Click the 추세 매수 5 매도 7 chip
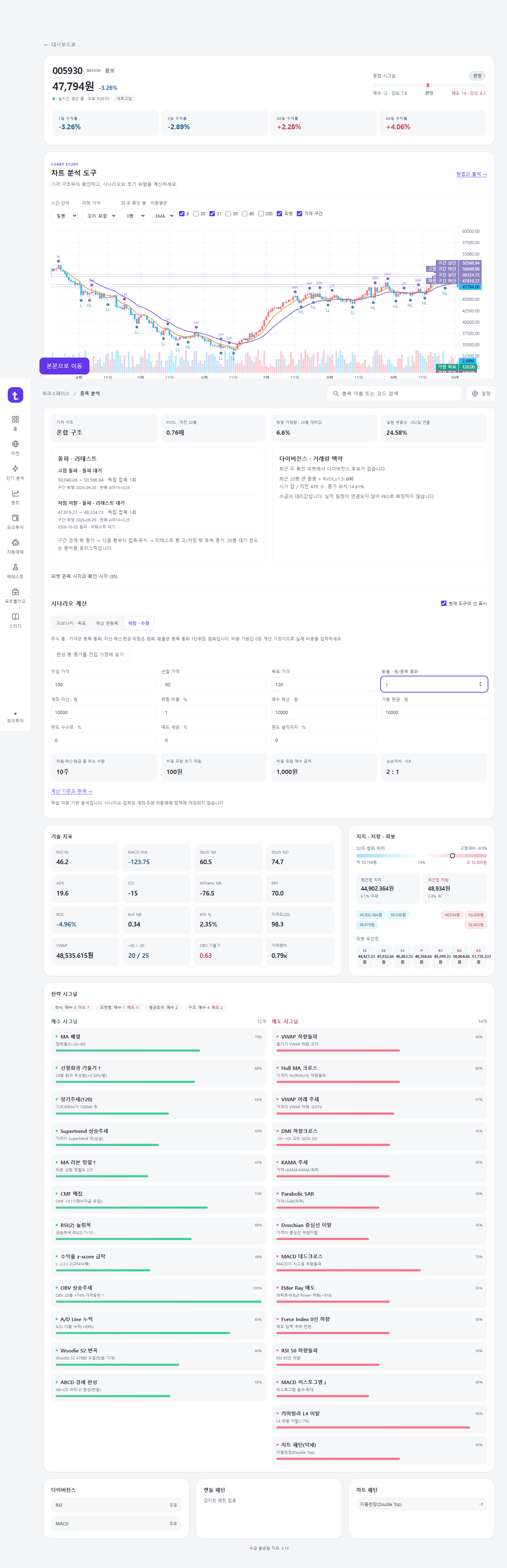The width and height of the screenshot is (507, 1568). pos(72,1008)
